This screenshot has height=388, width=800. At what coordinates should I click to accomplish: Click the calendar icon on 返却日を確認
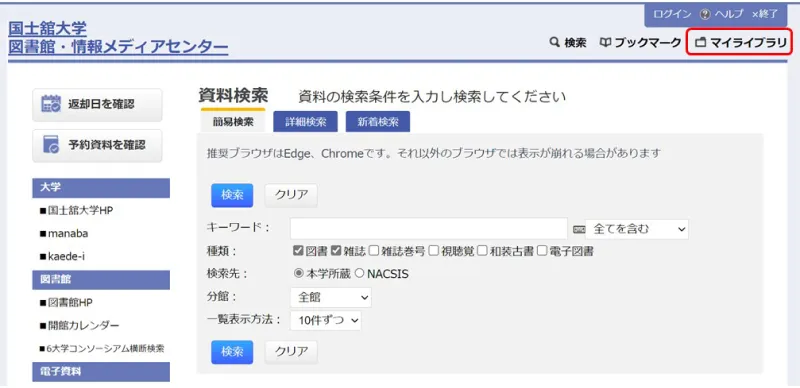pos(51,104)
